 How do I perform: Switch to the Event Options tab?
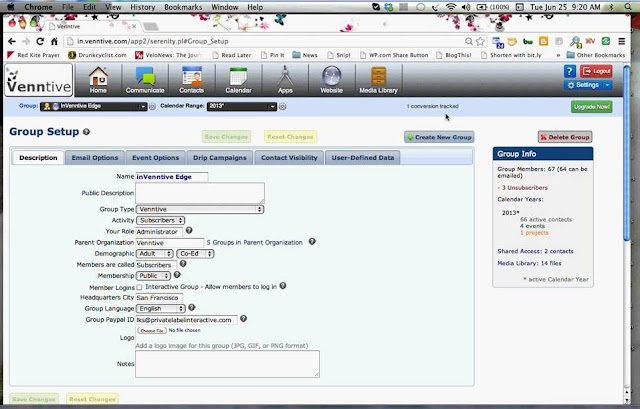tap(156, 158)
